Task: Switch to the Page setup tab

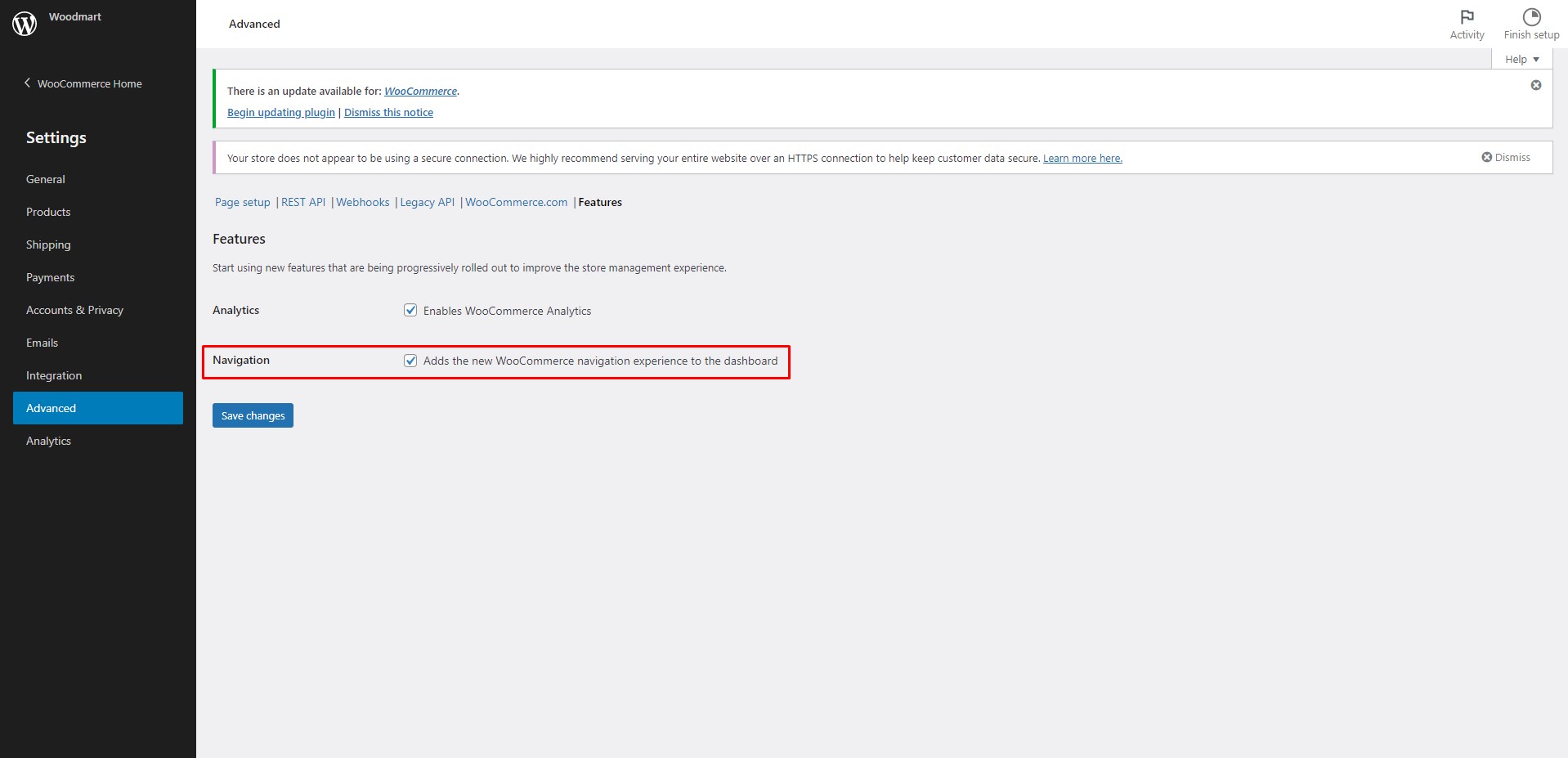Action: point(243,202)
